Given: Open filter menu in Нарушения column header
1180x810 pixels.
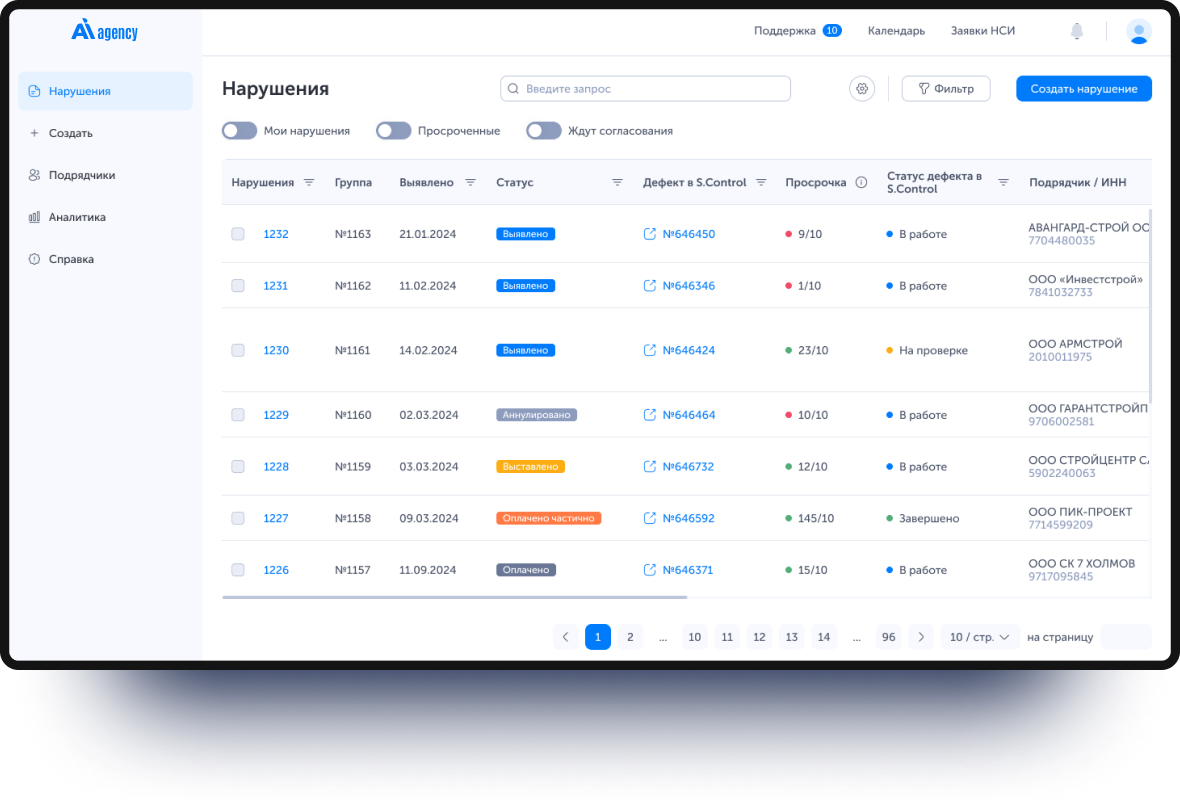Looking at the screenshot, I should [x=309, y=183].
